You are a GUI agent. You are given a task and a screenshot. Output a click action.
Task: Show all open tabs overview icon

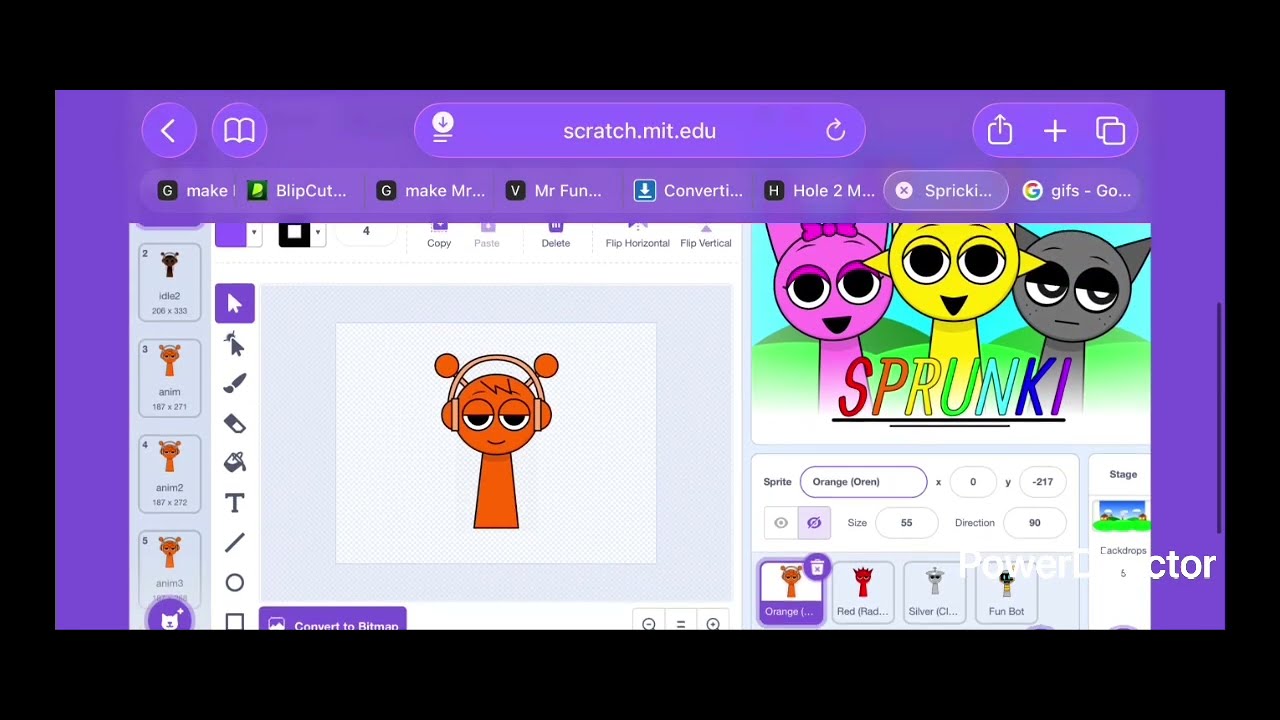1110,131
